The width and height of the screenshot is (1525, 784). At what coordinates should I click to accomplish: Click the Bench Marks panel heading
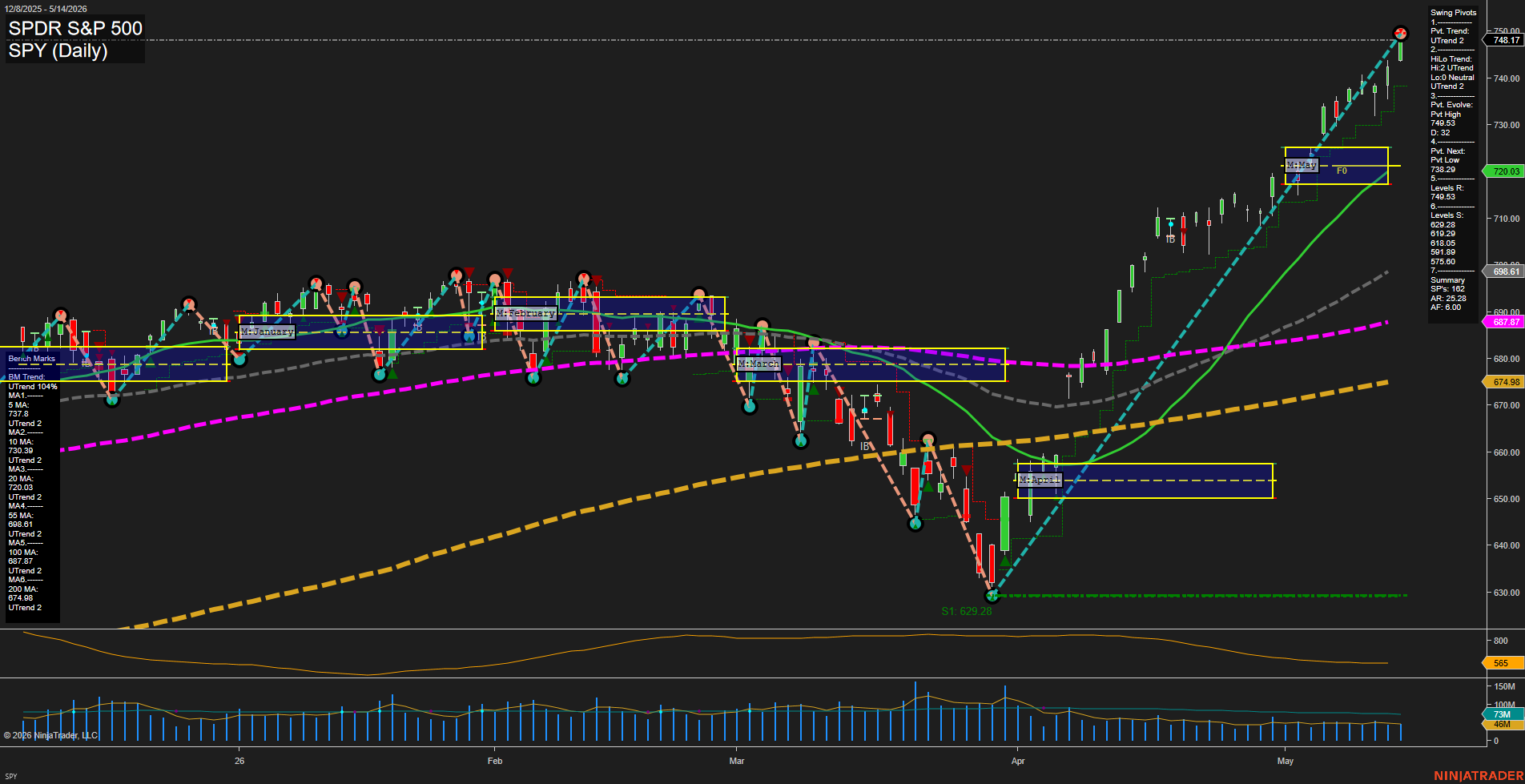coord(32,359)
